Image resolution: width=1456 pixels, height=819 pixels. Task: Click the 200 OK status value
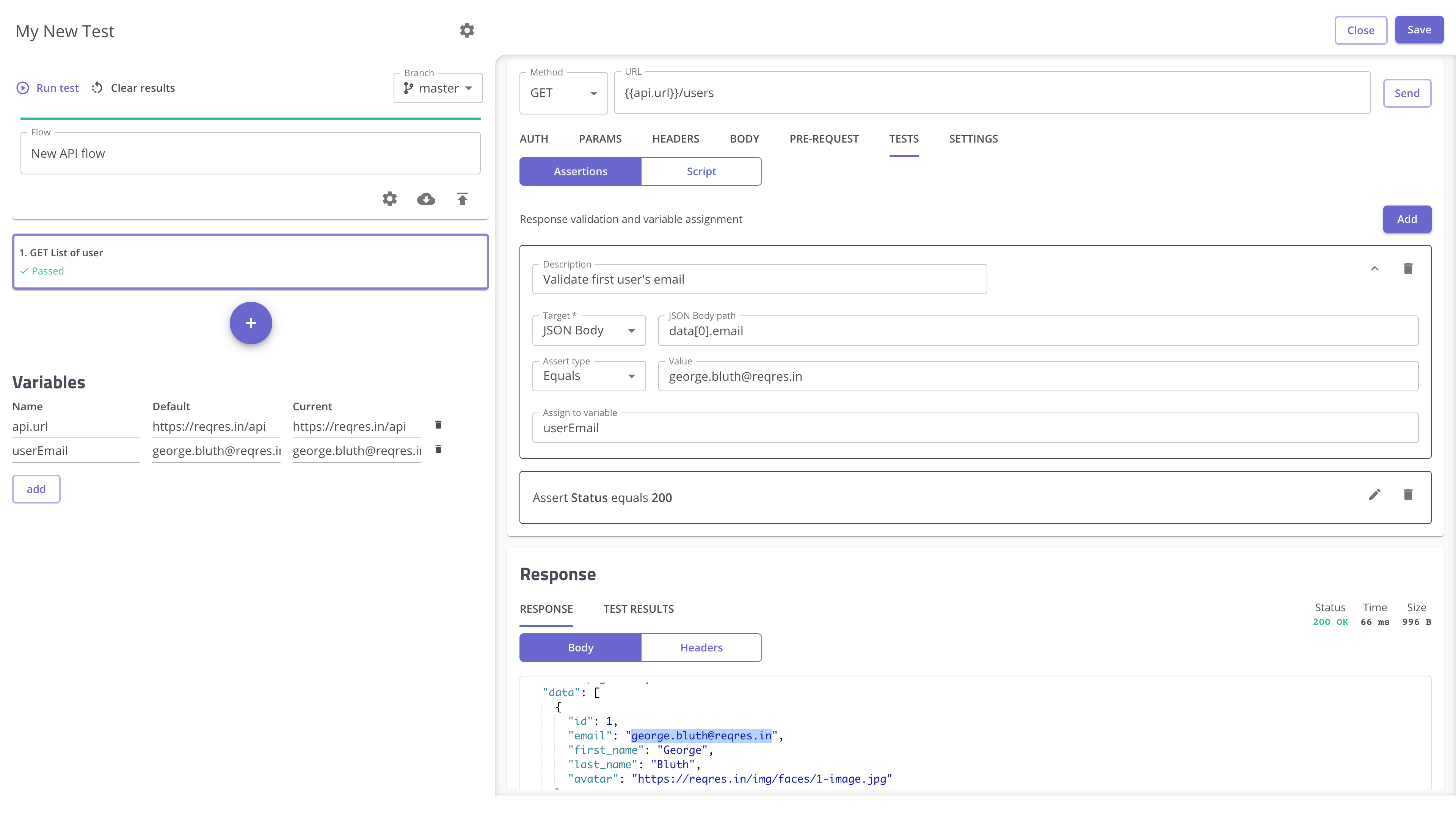click(1330, 622)
